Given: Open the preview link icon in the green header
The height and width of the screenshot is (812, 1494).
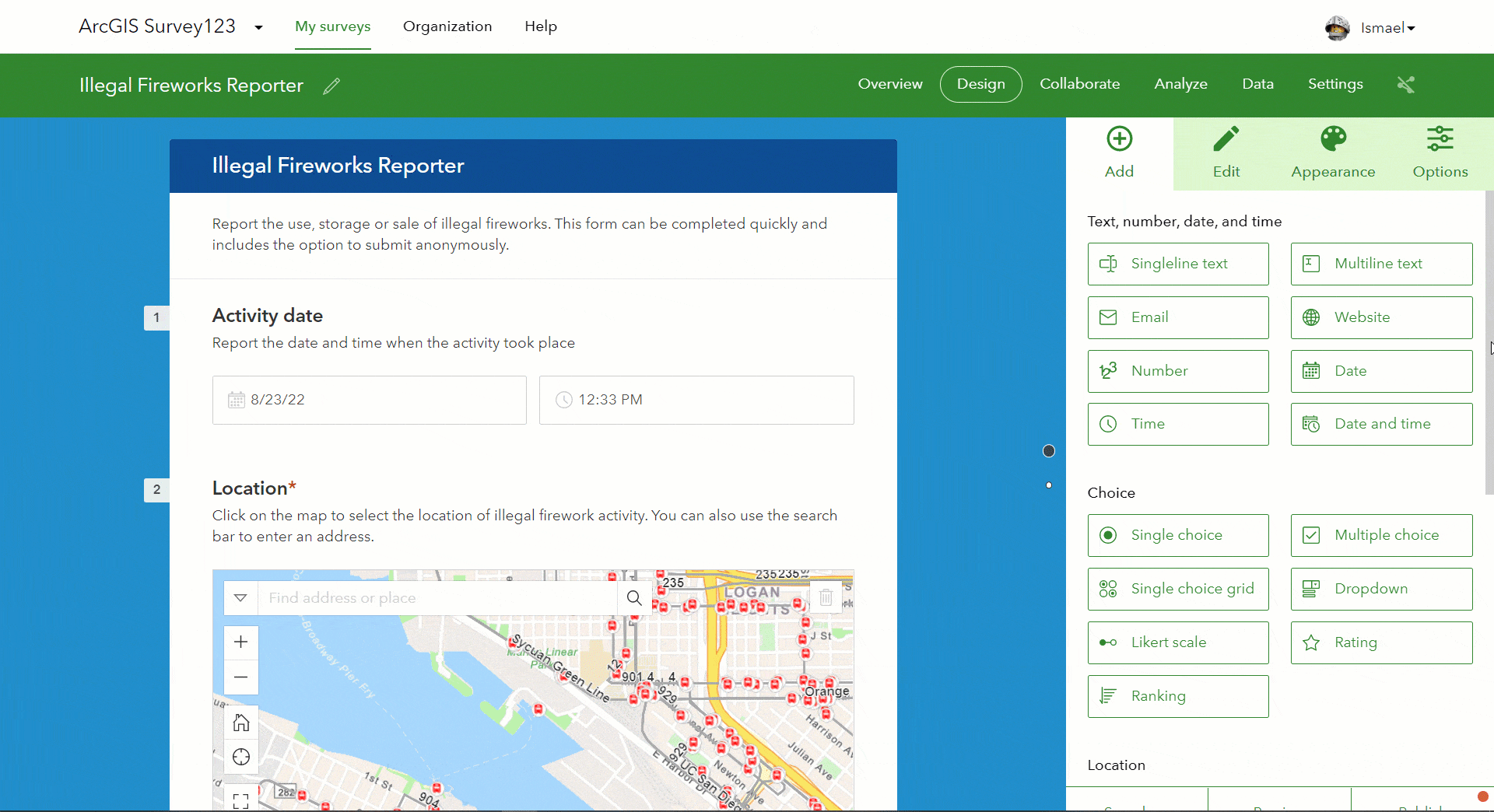Looking at the screenshot, I should click(1406, 84).
